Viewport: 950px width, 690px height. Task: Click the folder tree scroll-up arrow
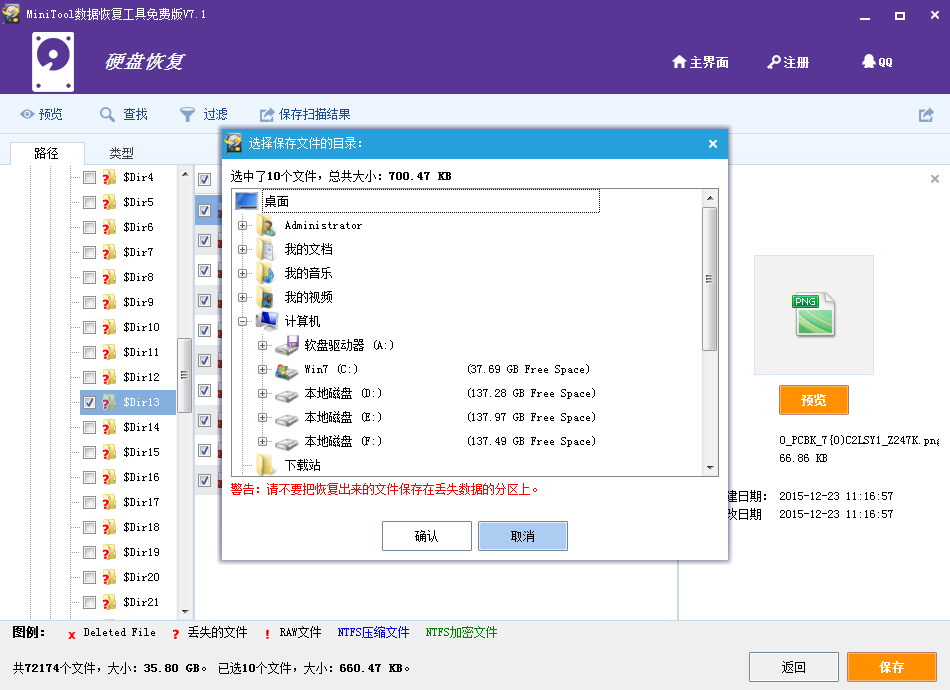[x=185, y=174]
